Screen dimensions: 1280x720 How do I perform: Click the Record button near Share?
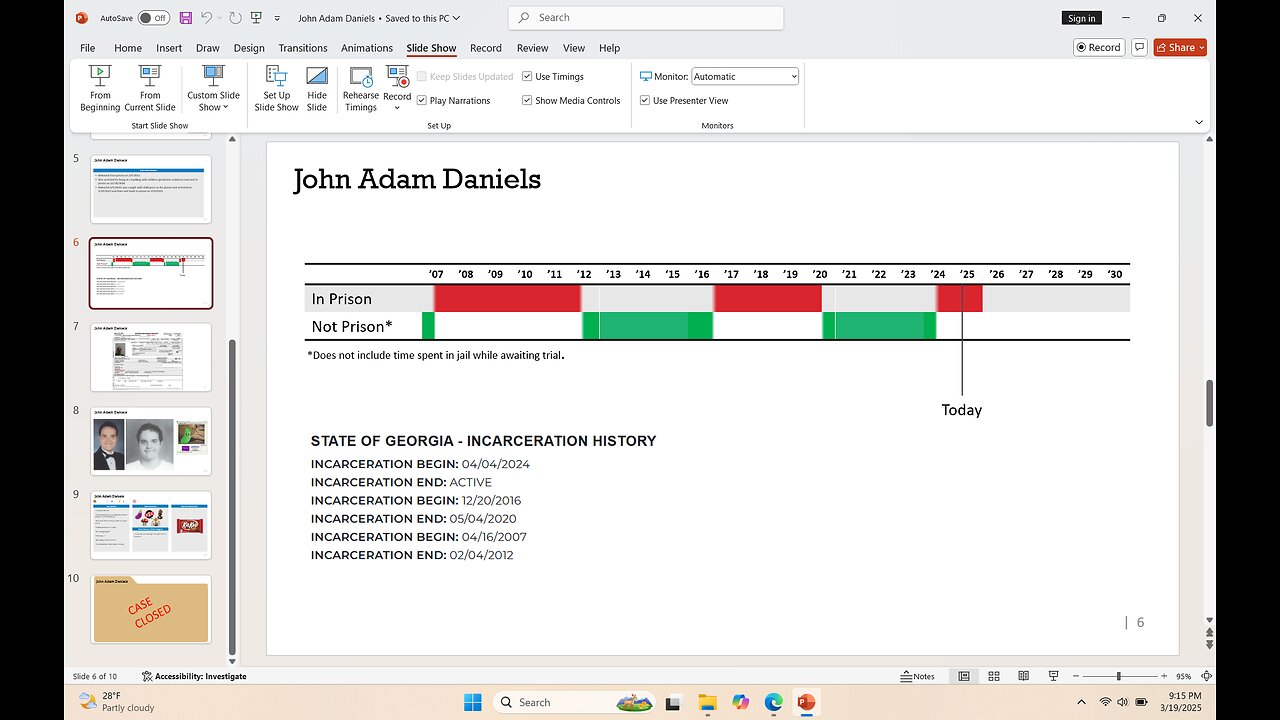tap(1098, 47)
